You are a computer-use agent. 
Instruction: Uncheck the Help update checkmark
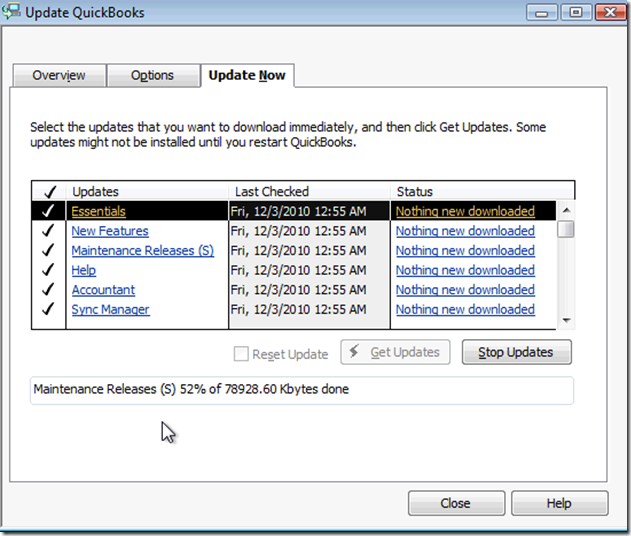49,270
